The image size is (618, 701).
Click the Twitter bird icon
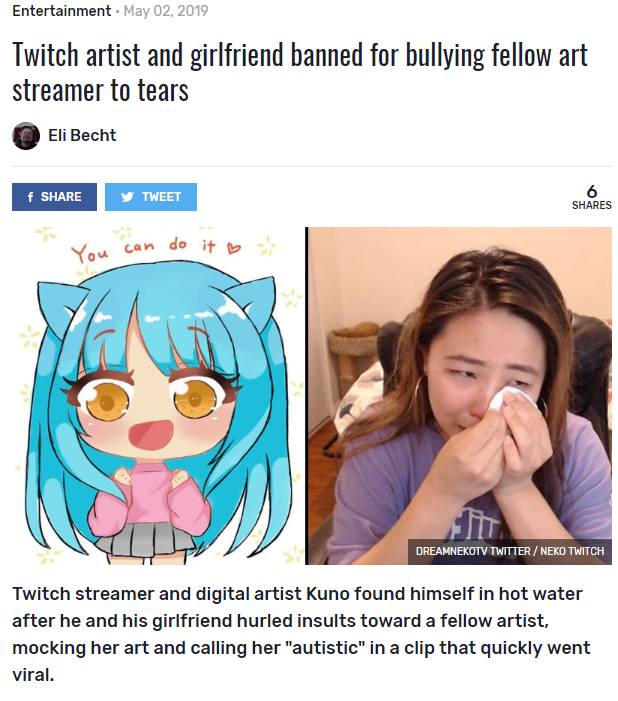pyautogui.click(x=127, y=197)
